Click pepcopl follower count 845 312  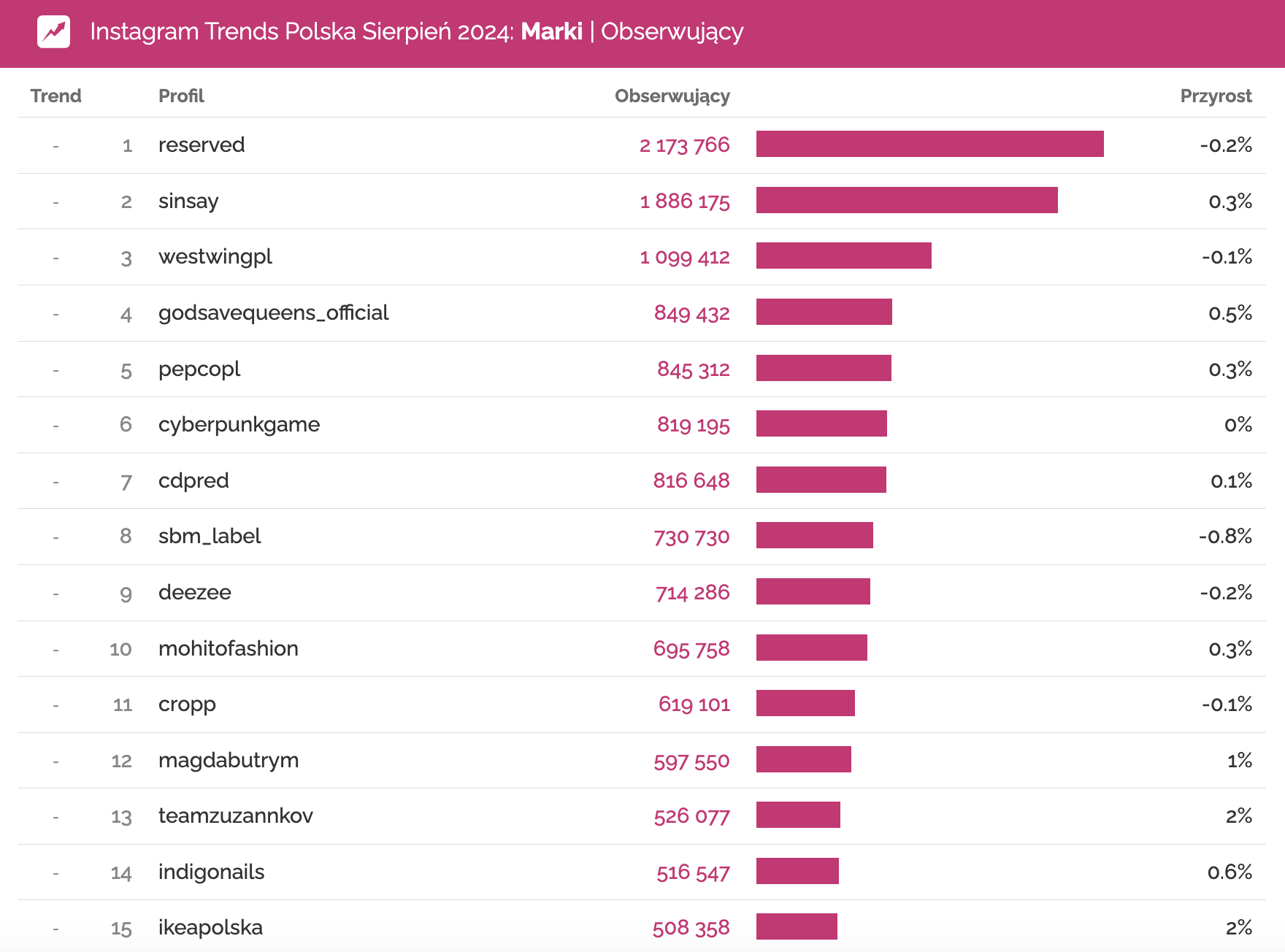click(x=693, y=369)
